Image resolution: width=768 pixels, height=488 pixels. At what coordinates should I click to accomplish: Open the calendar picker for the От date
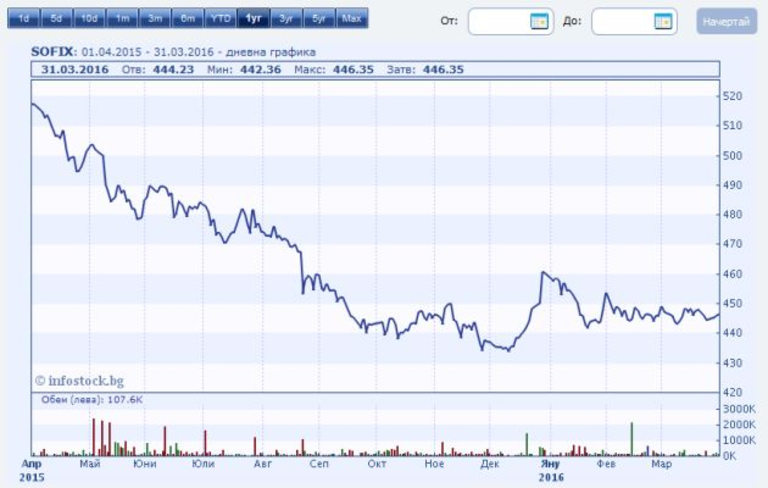(x=539, y=21)
